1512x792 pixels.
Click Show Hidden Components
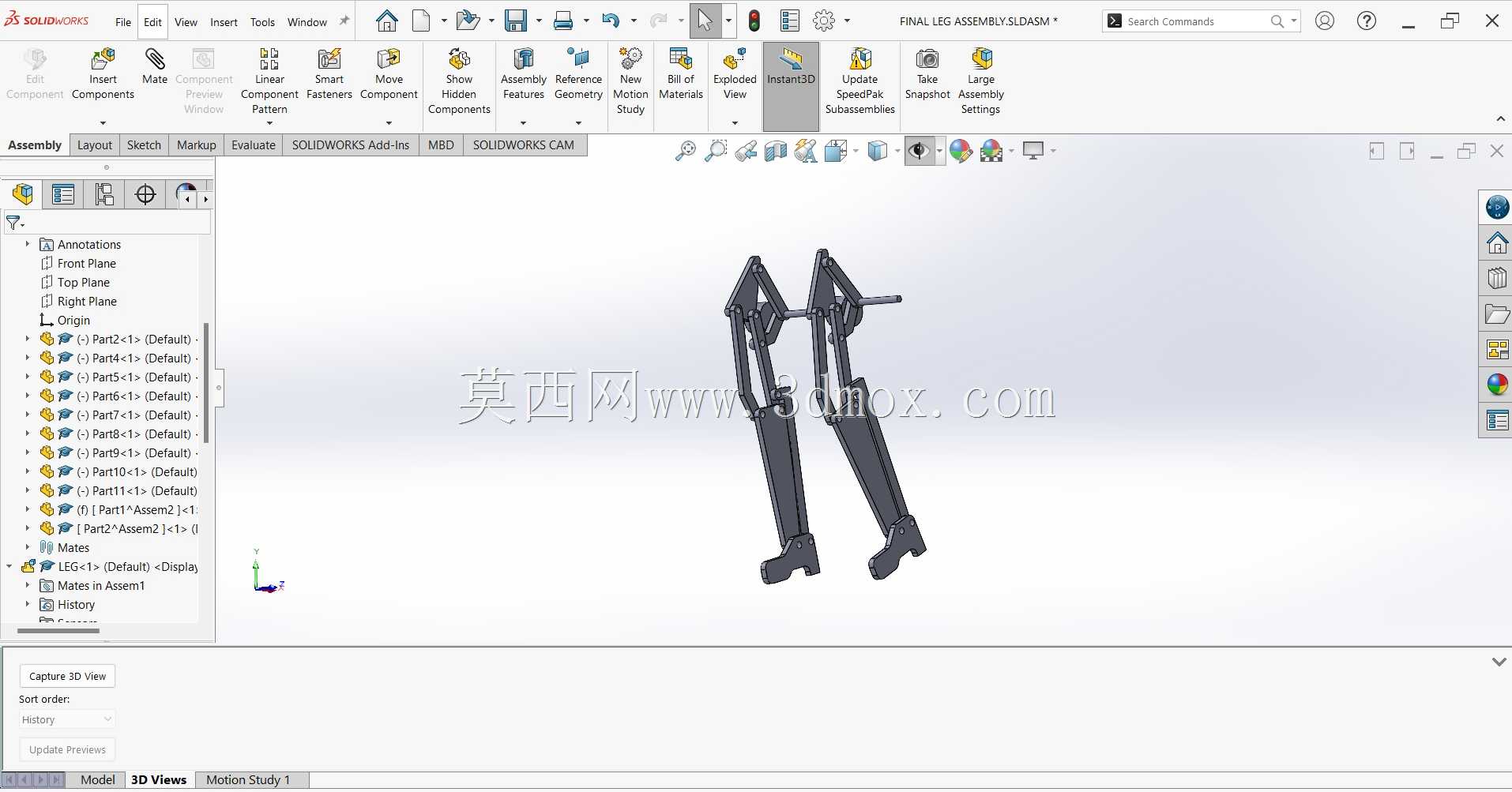click(459, 81)
